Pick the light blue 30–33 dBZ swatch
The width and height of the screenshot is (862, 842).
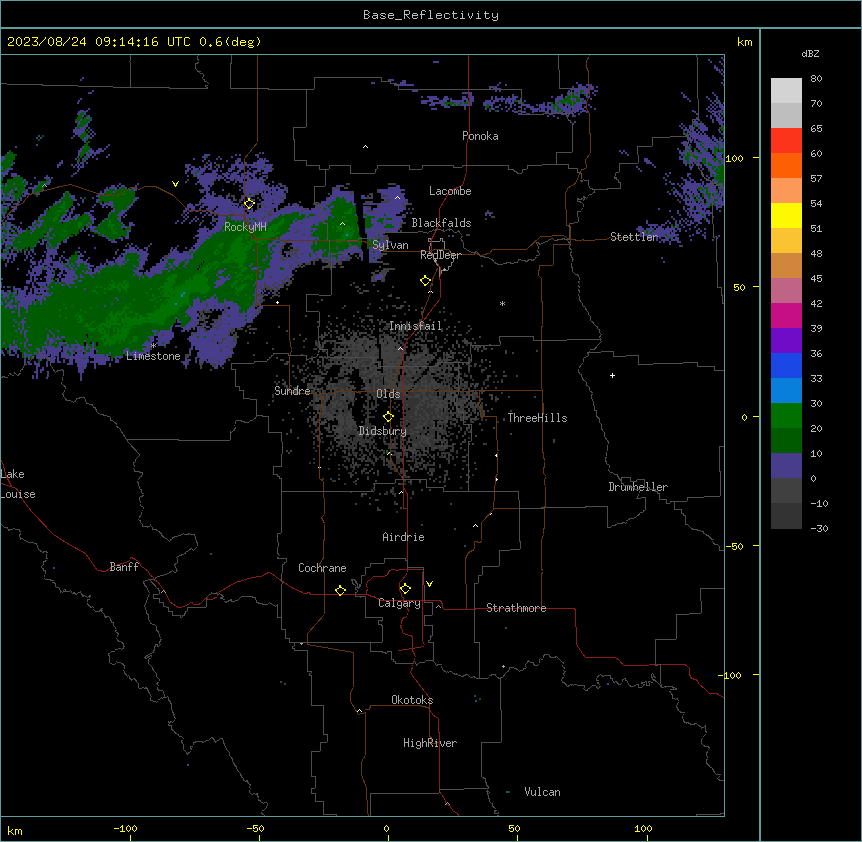point(786,391)
